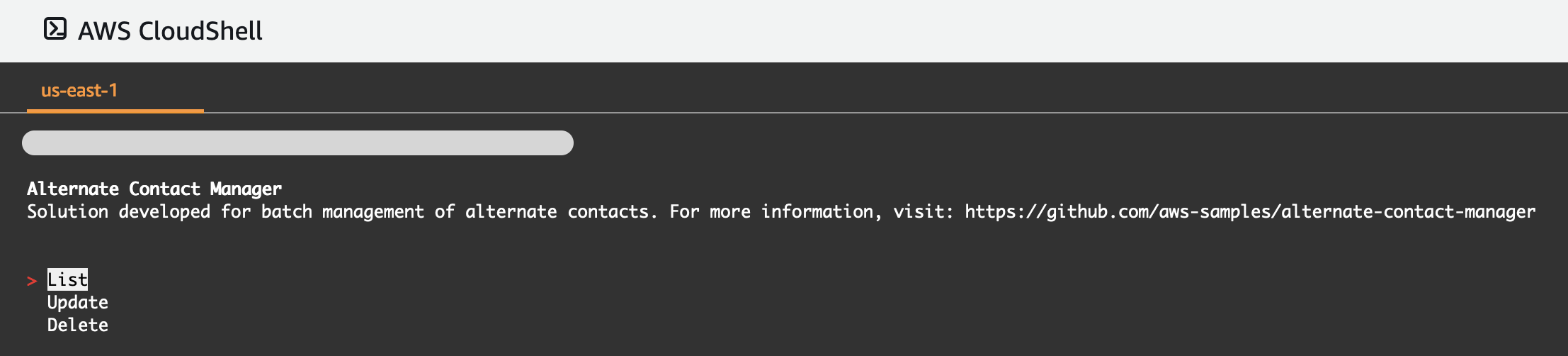
Task: Click the Alternate Contact Manager heading
Action: pyautogui.click(x=154, y=189)
